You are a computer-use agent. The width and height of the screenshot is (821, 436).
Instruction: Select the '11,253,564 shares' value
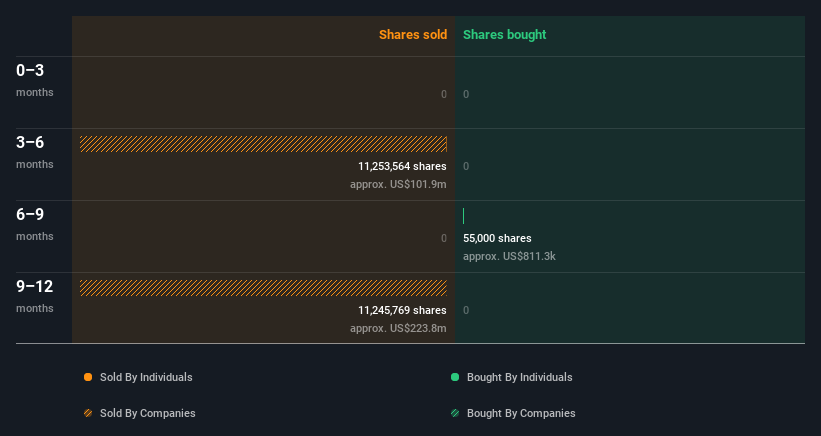402,166
